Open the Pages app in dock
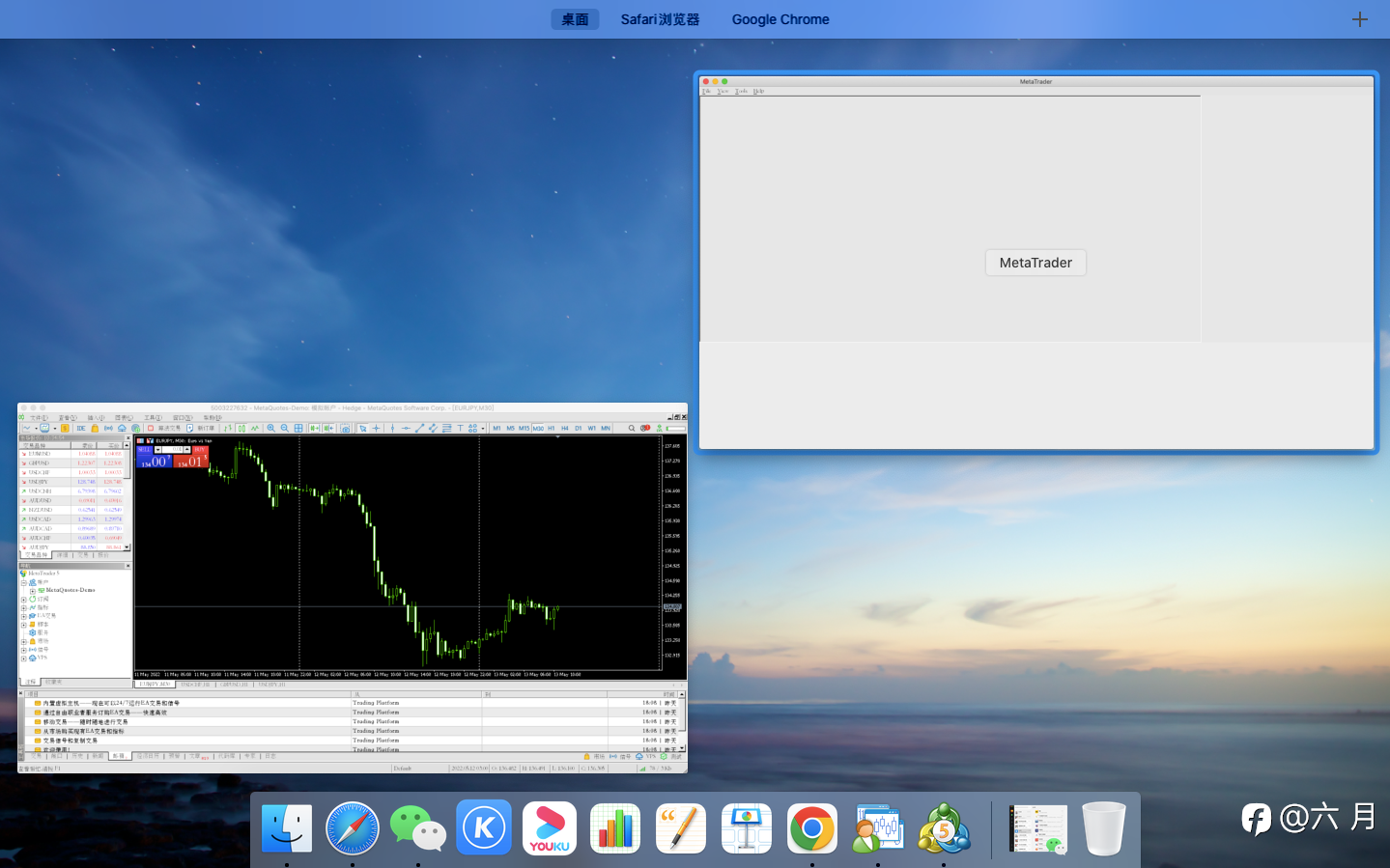The image size is (1390, 868). click(681, 828)
